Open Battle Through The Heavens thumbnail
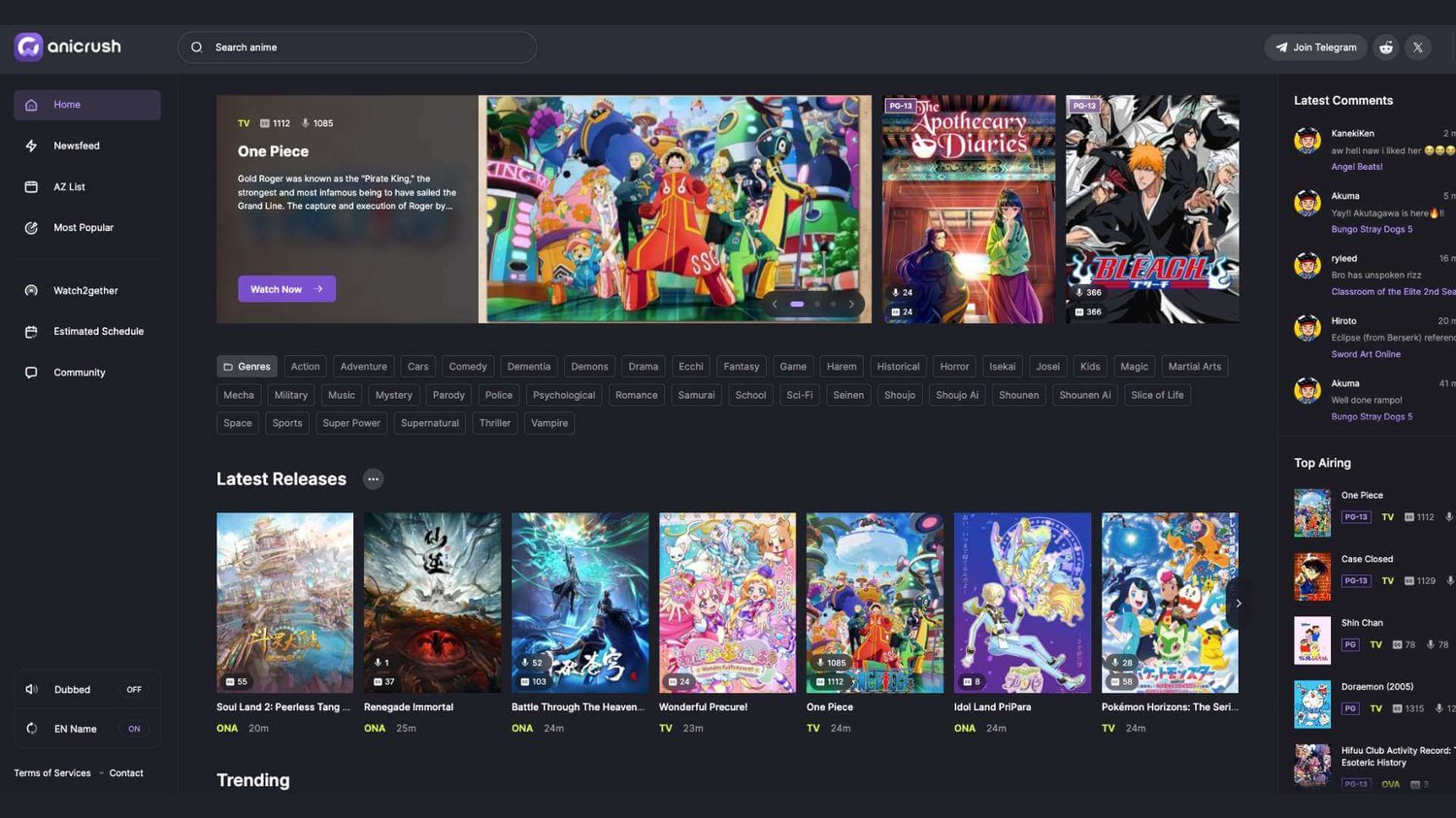Viewport: 1456px width, 818px height. pyautogui.click(x=579, y=603)
